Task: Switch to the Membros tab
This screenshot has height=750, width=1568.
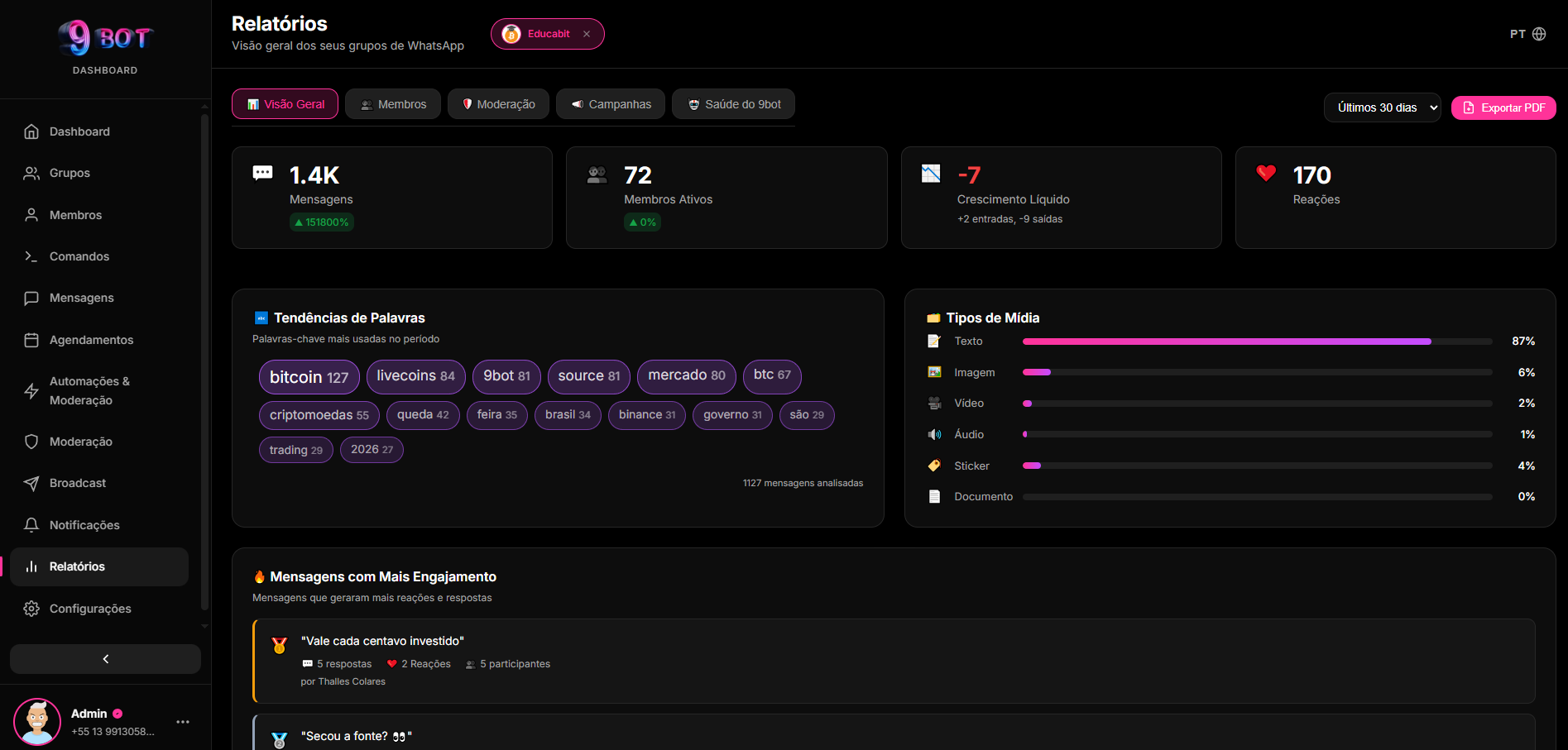Action: (393, 103)
